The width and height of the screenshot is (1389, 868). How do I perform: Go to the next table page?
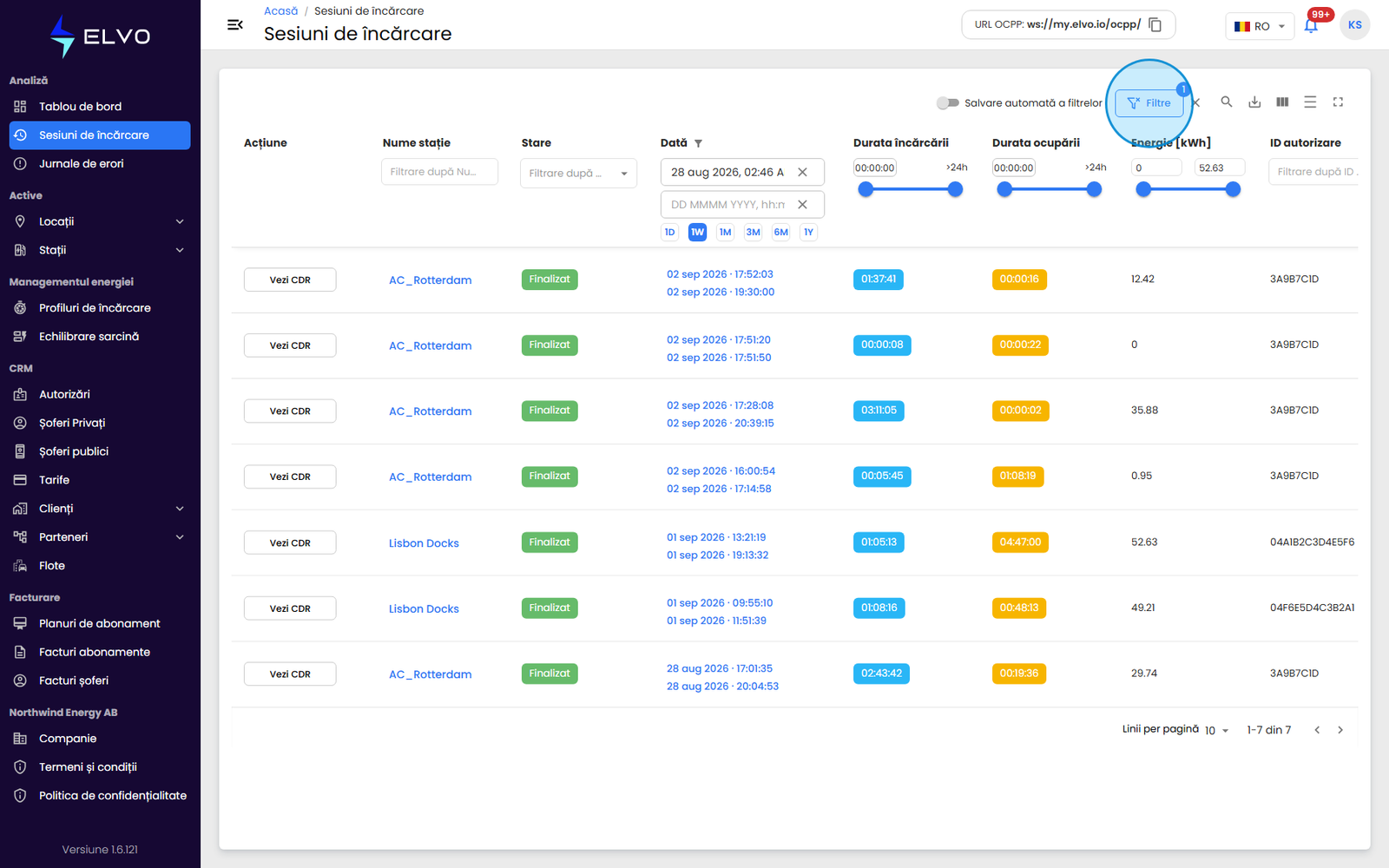(1340, 730)
